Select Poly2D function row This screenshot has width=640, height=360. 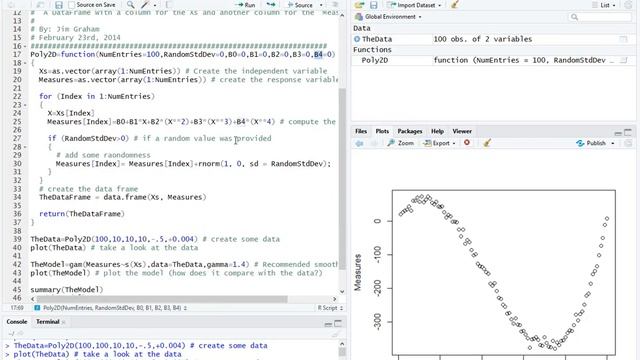[x=493, y=60]
